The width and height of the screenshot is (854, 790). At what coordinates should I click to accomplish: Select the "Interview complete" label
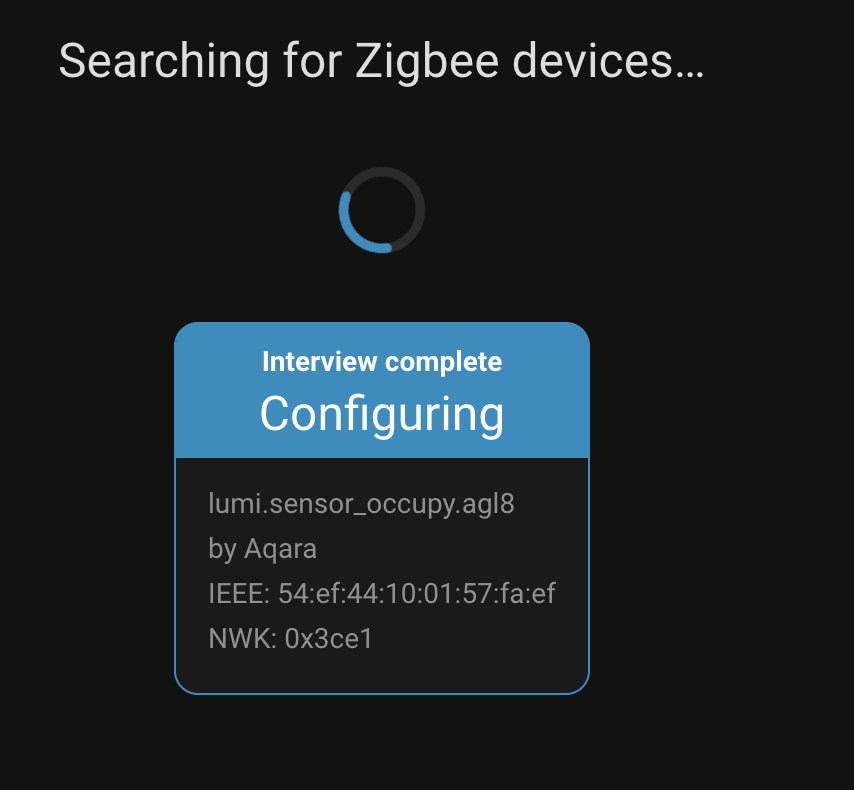[x=382, y=361]
